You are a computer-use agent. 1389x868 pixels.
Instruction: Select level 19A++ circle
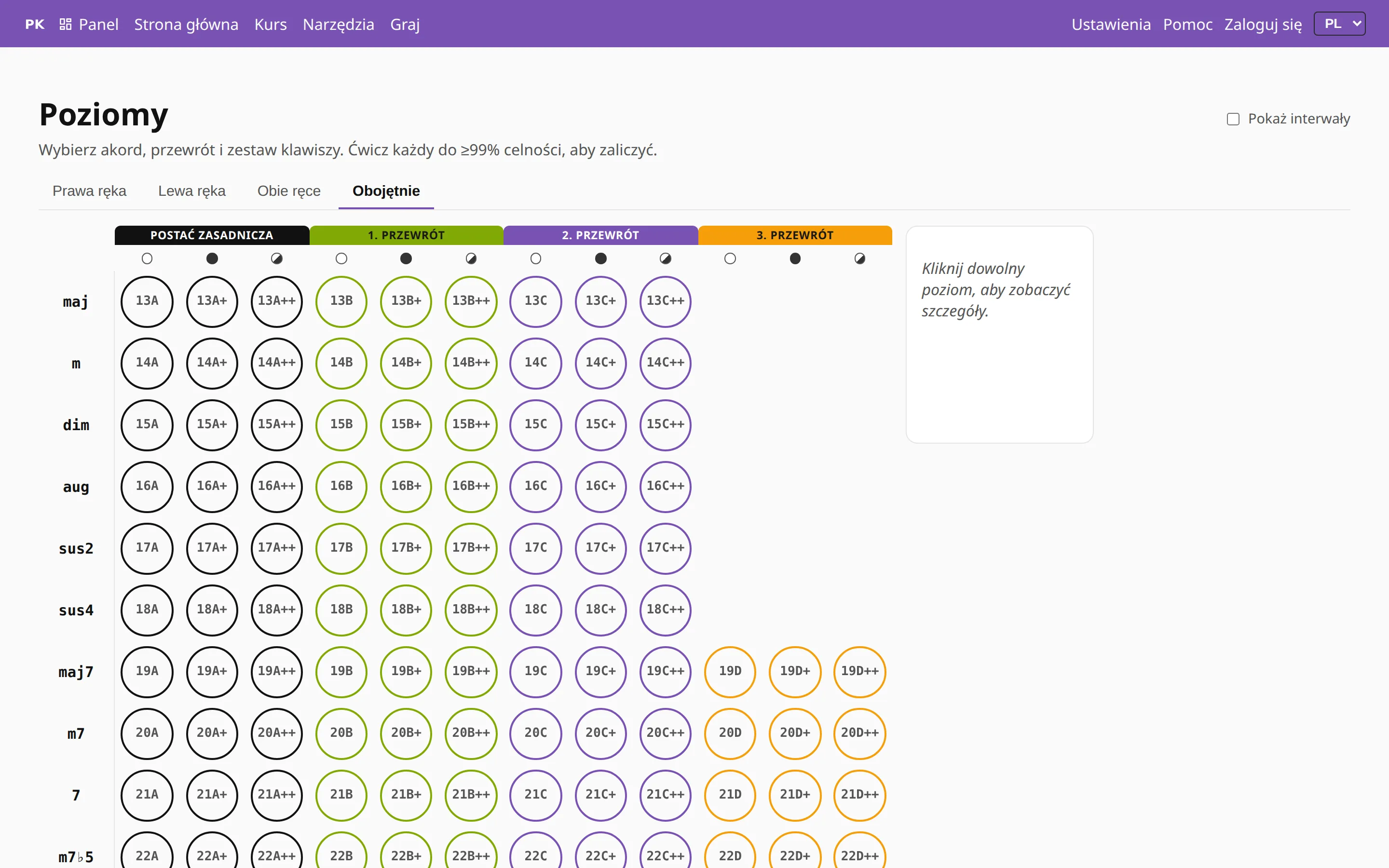(277, 672)
